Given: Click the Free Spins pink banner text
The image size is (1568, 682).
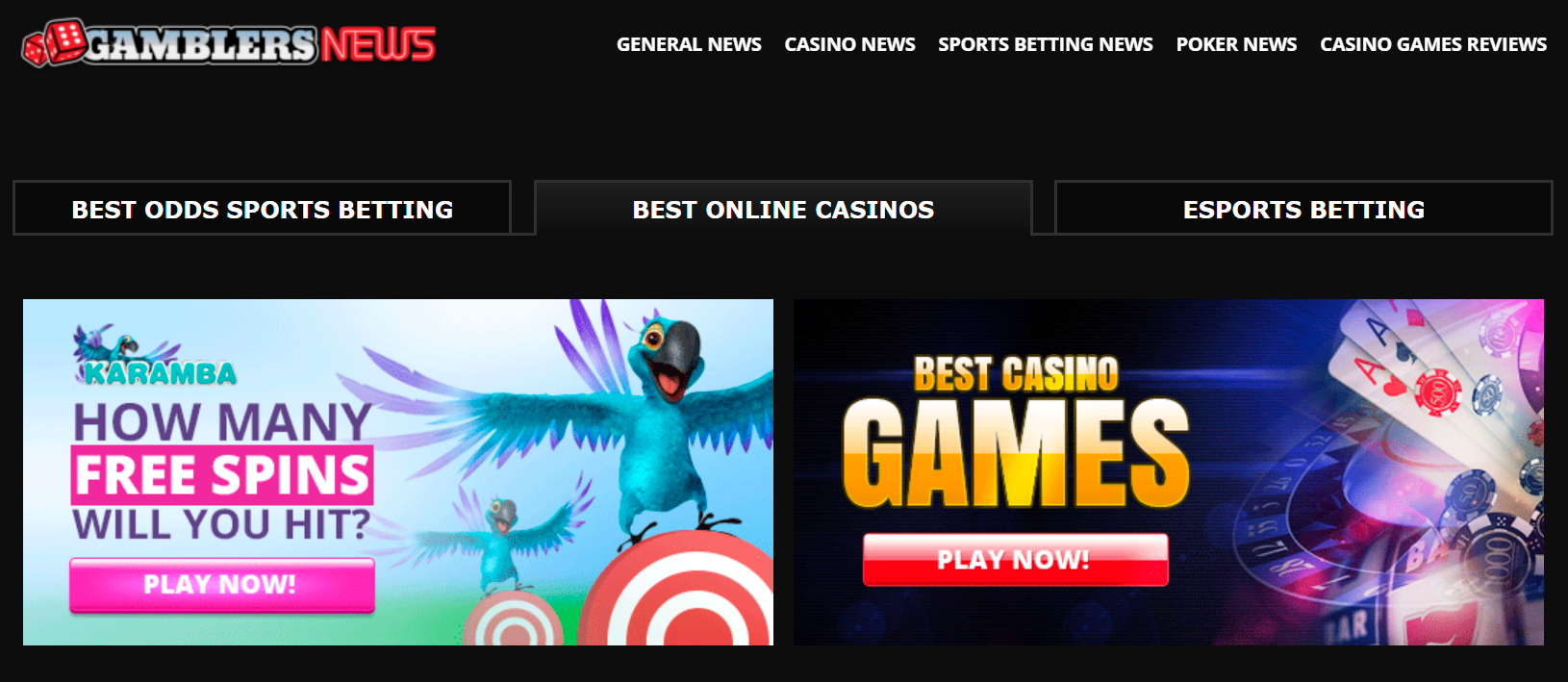Looking at the screenshot, I should (222, 475).
